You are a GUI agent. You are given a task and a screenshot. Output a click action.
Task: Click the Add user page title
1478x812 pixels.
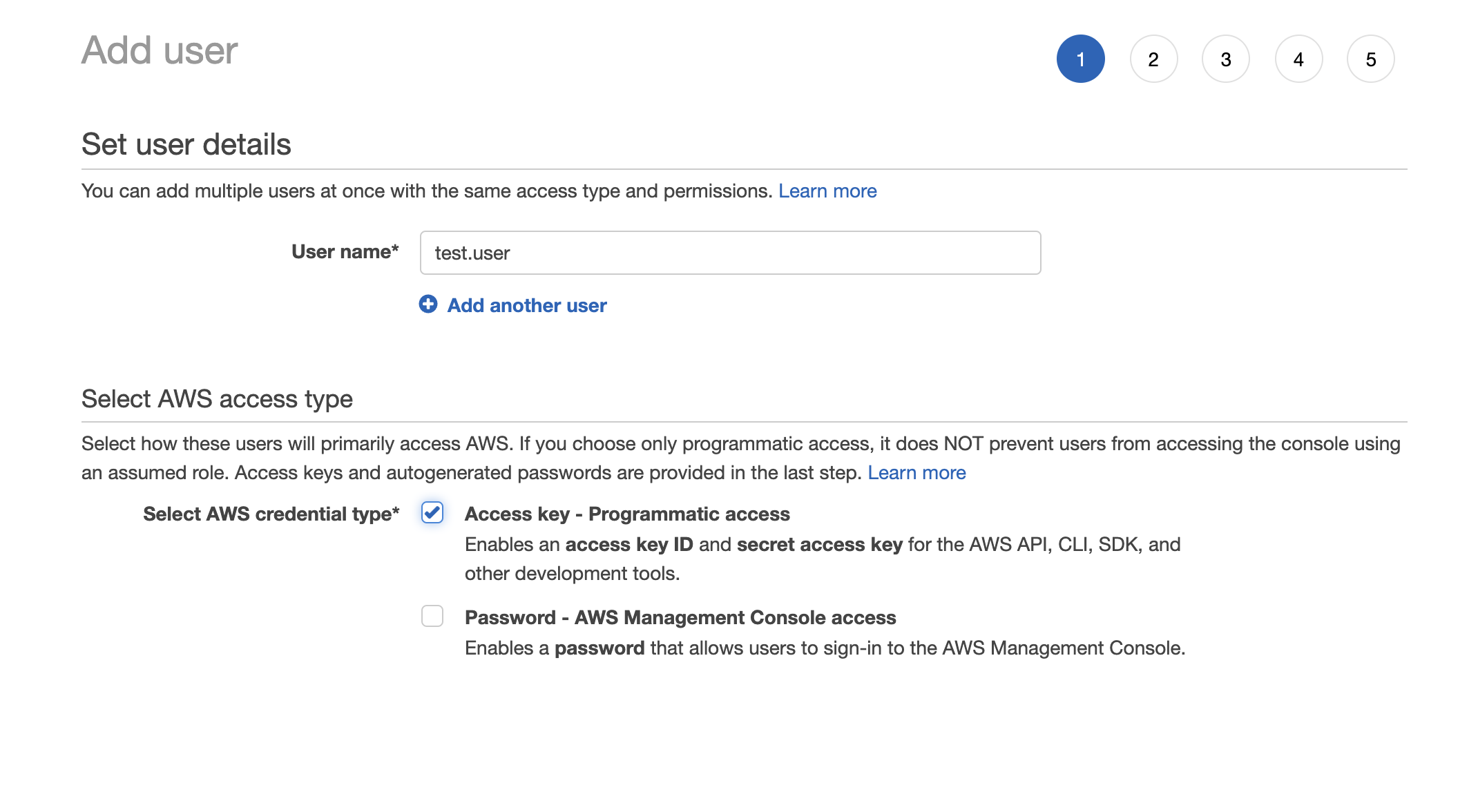point(160,51)
